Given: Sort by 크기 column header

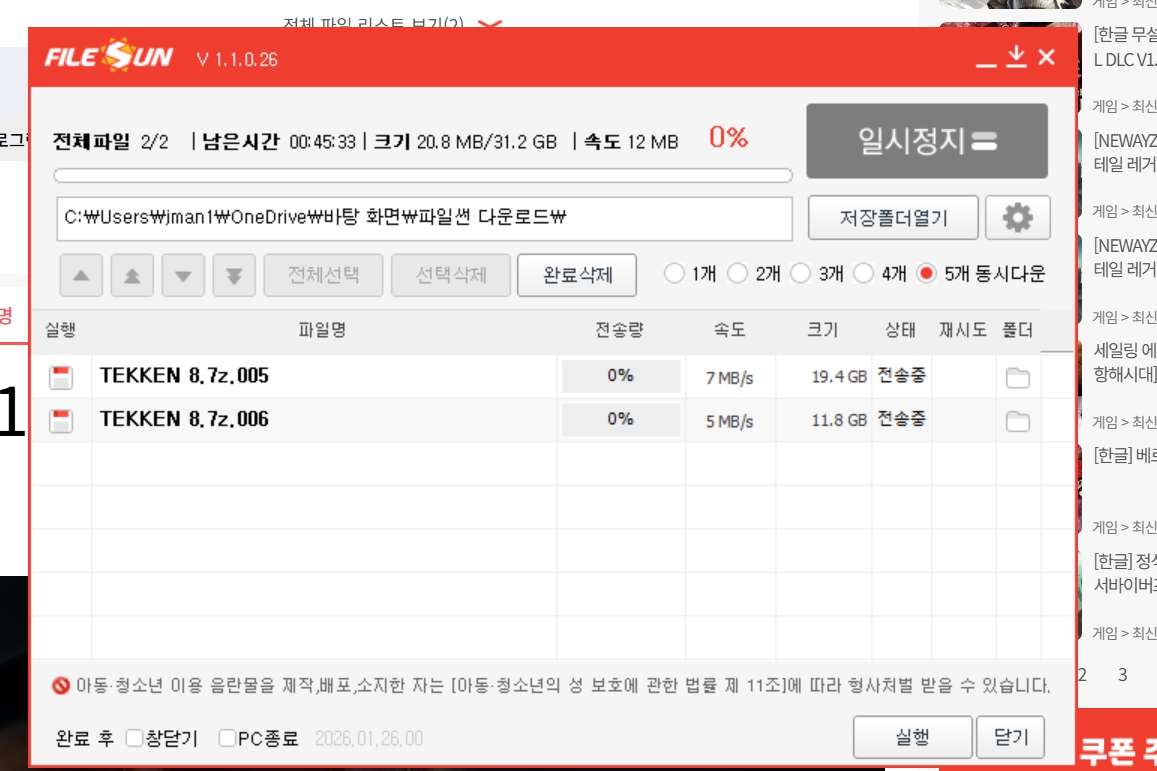Looking at the screenshot, I should [822, 330].
